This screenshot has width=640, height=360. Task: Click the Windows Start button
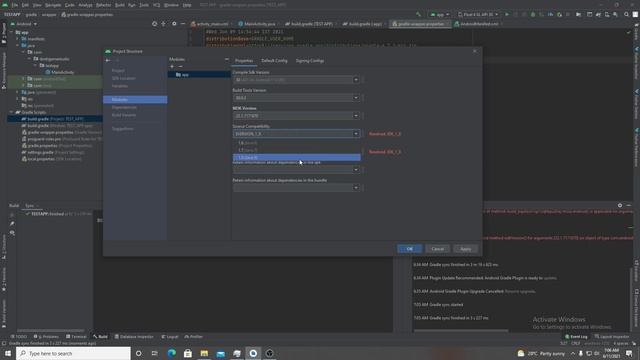click(x=8, y=353)
